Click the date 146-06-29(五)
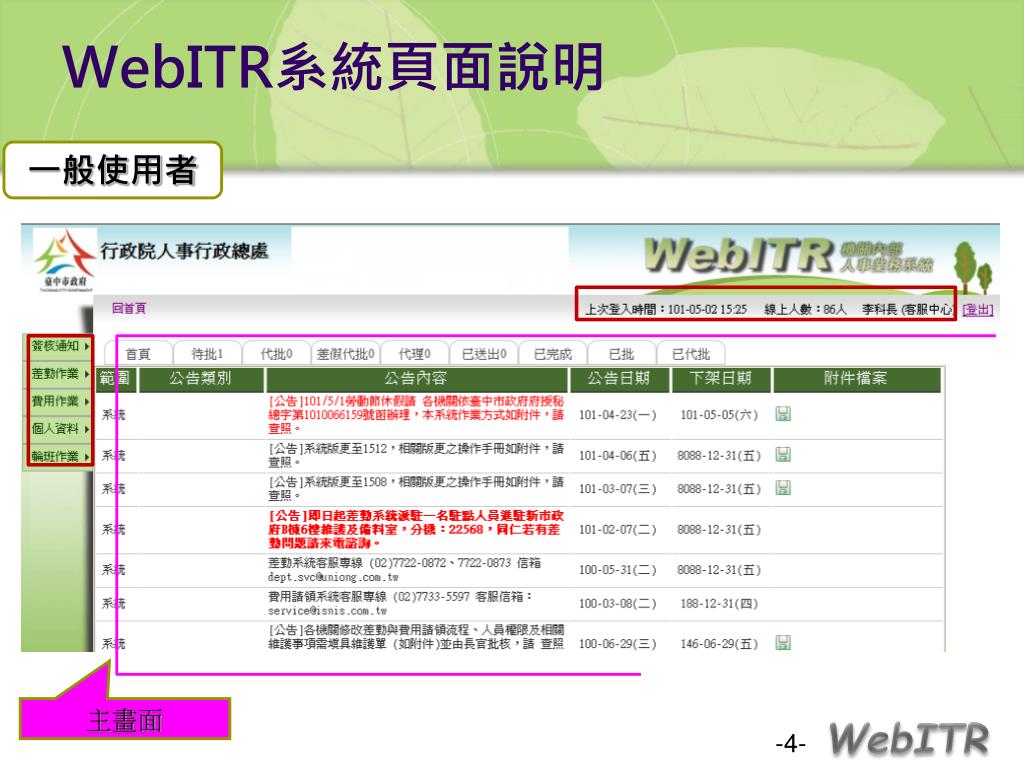Viewport: 1024px width, 768px height. click(719, 644)
